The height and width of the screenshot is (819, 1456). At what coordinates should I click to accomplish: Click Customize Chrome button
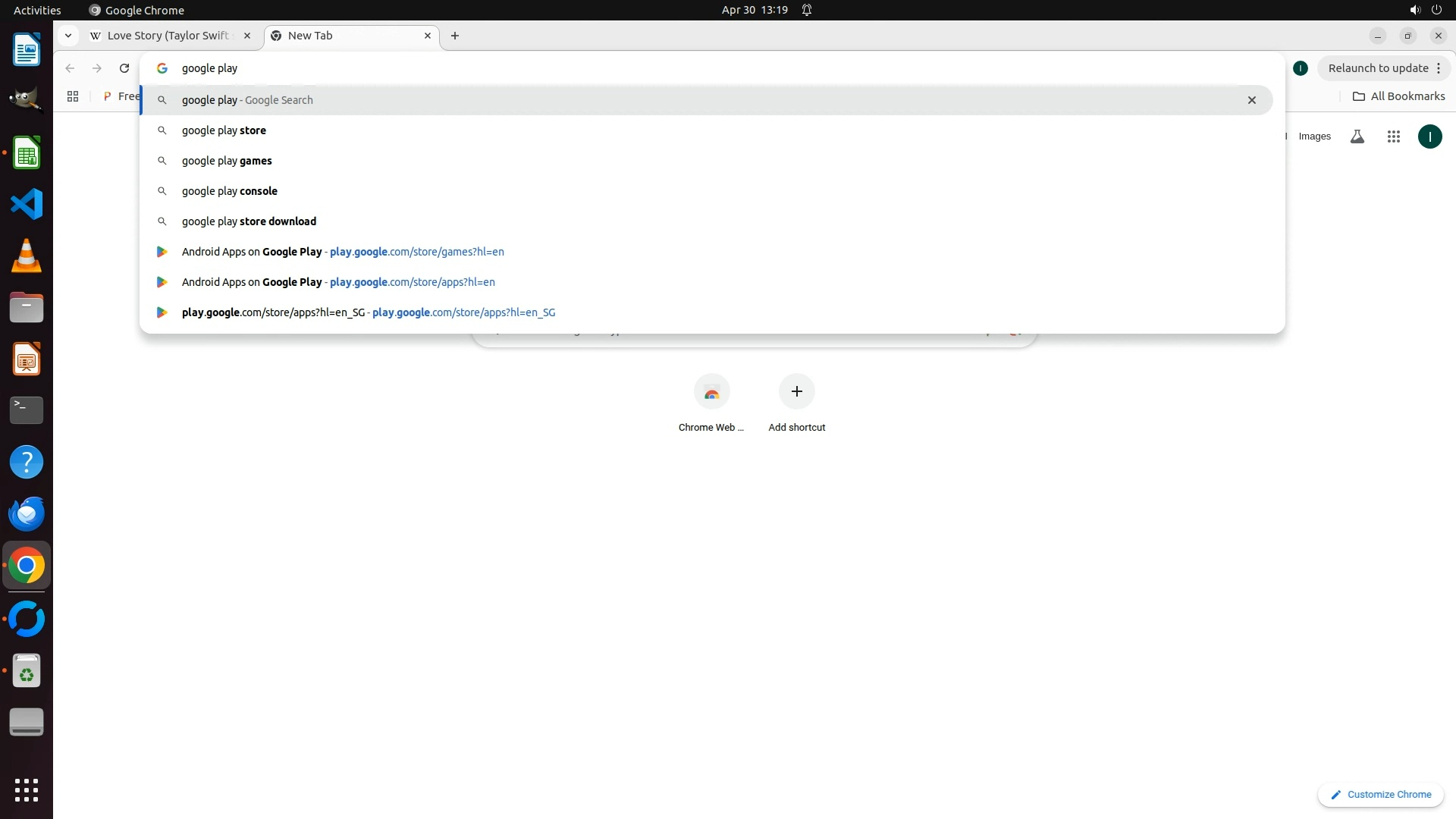(x=1380, y=794)
